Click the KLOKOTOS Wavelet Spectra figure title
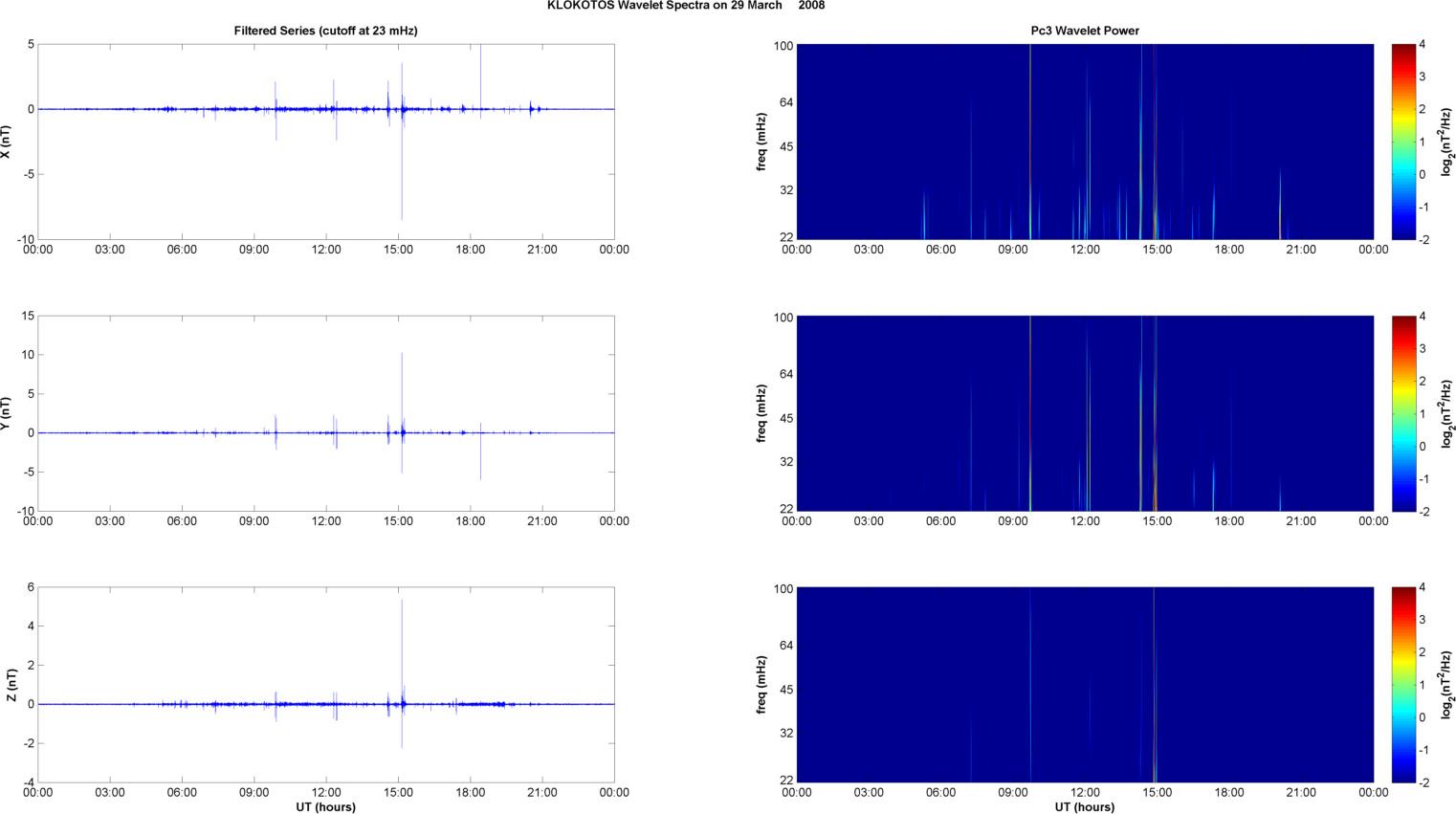 (x=685, y=6)
